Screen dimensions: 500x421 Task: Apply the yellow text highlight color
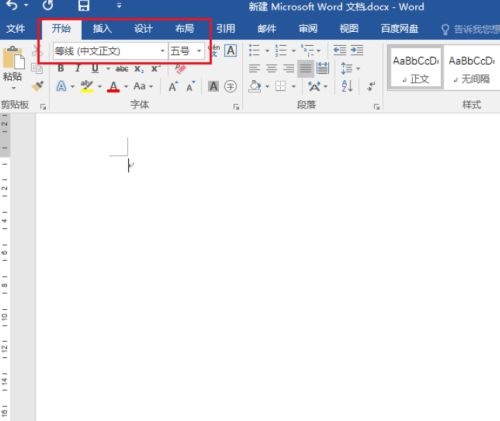pyautogui.click(x=87, y=86)
